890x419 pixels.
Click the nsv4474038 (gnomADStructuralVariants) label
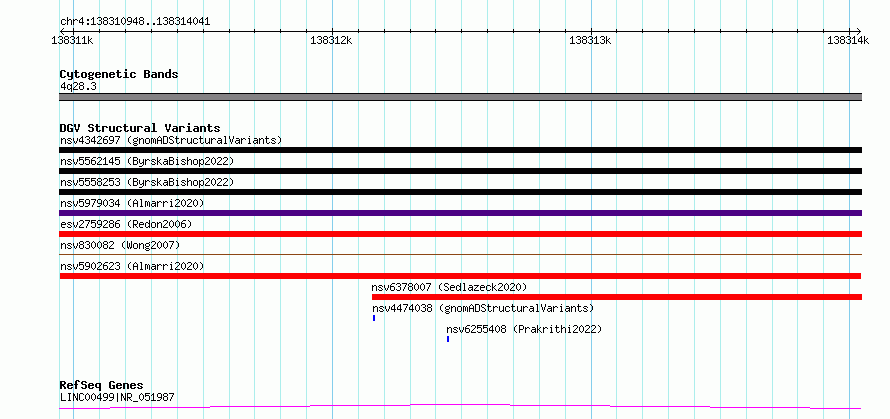482,308
